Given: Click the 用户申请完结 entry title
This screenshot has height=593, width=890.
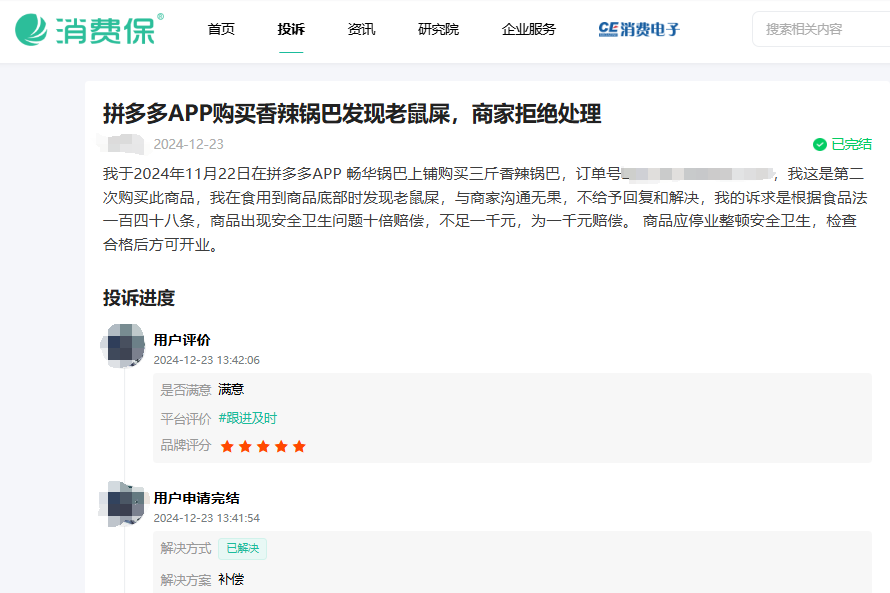Looking at the screenshot, I should 196,498.
